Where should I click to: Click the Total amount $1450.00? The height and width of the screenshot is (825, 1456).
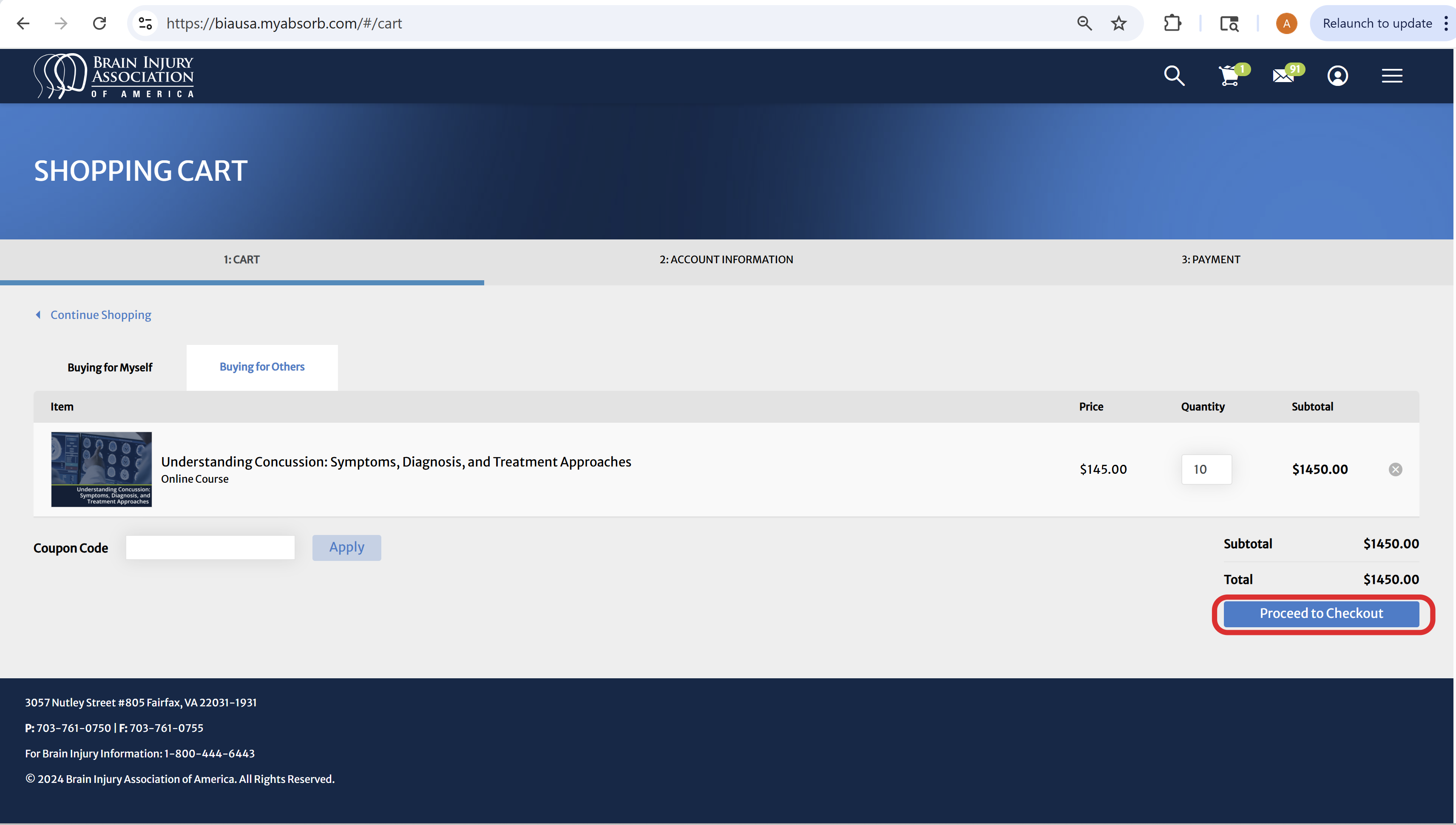click(x=1391, y=579)
